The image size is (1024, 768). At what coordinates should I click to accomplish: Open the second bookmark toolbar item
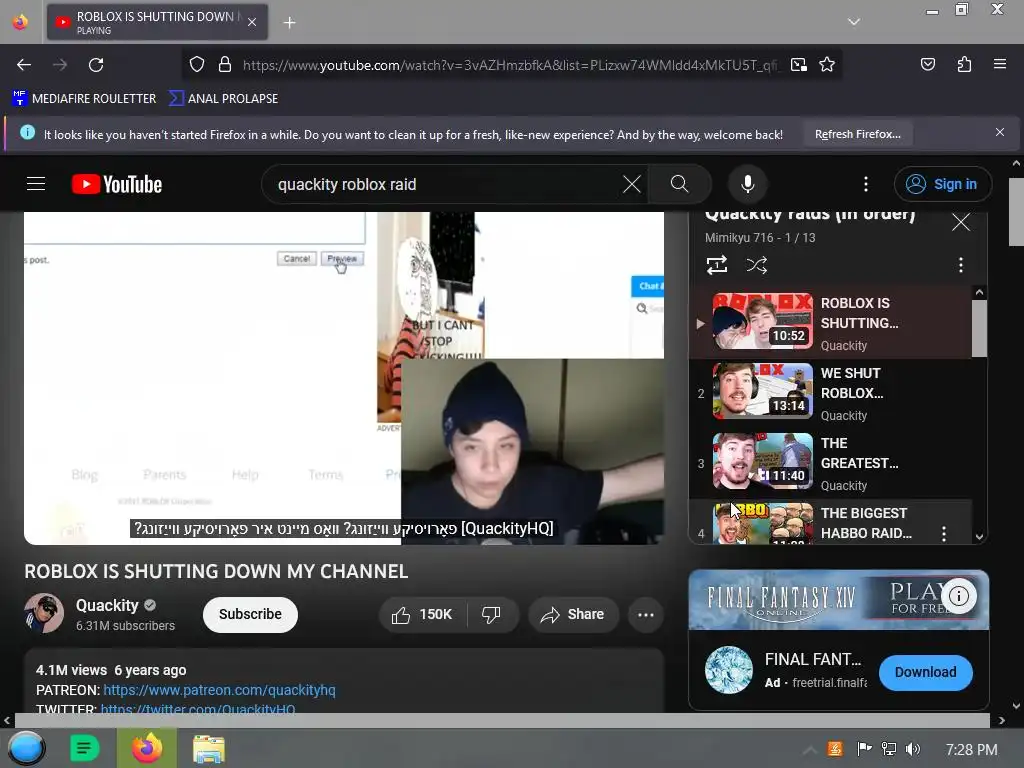223,99
